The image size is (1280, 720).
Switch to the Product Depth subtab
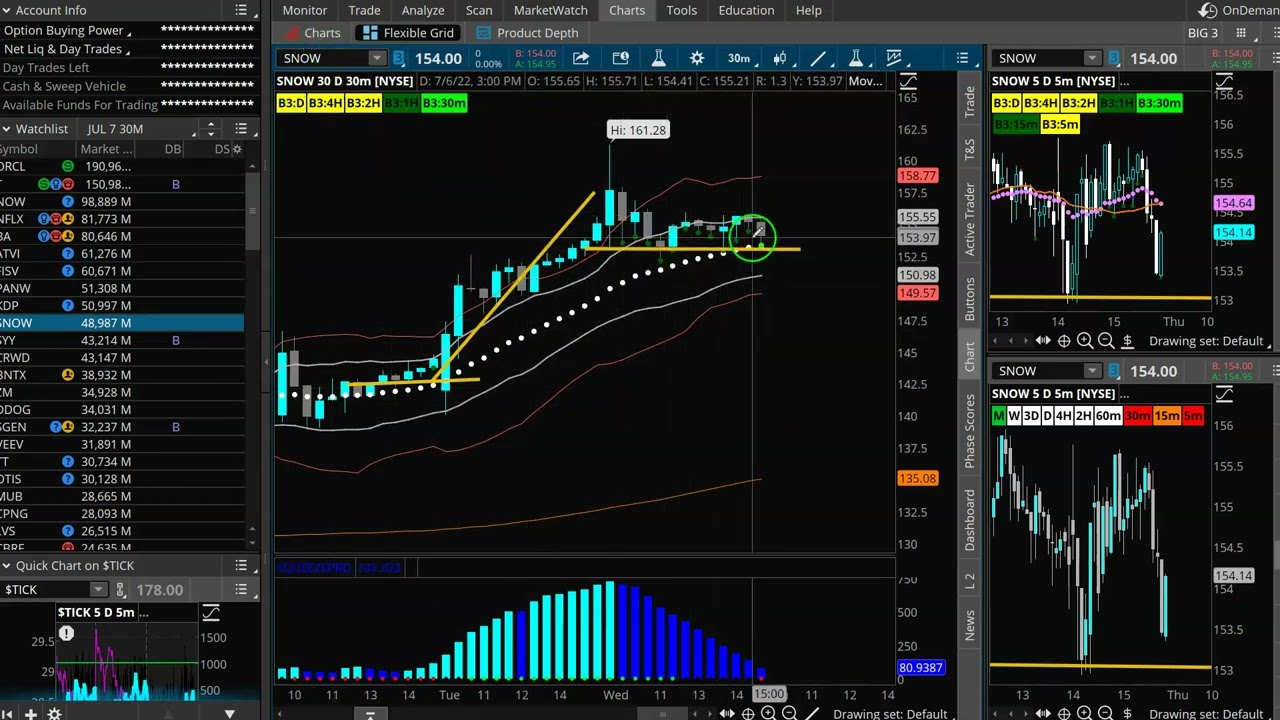tap(527, 33)
